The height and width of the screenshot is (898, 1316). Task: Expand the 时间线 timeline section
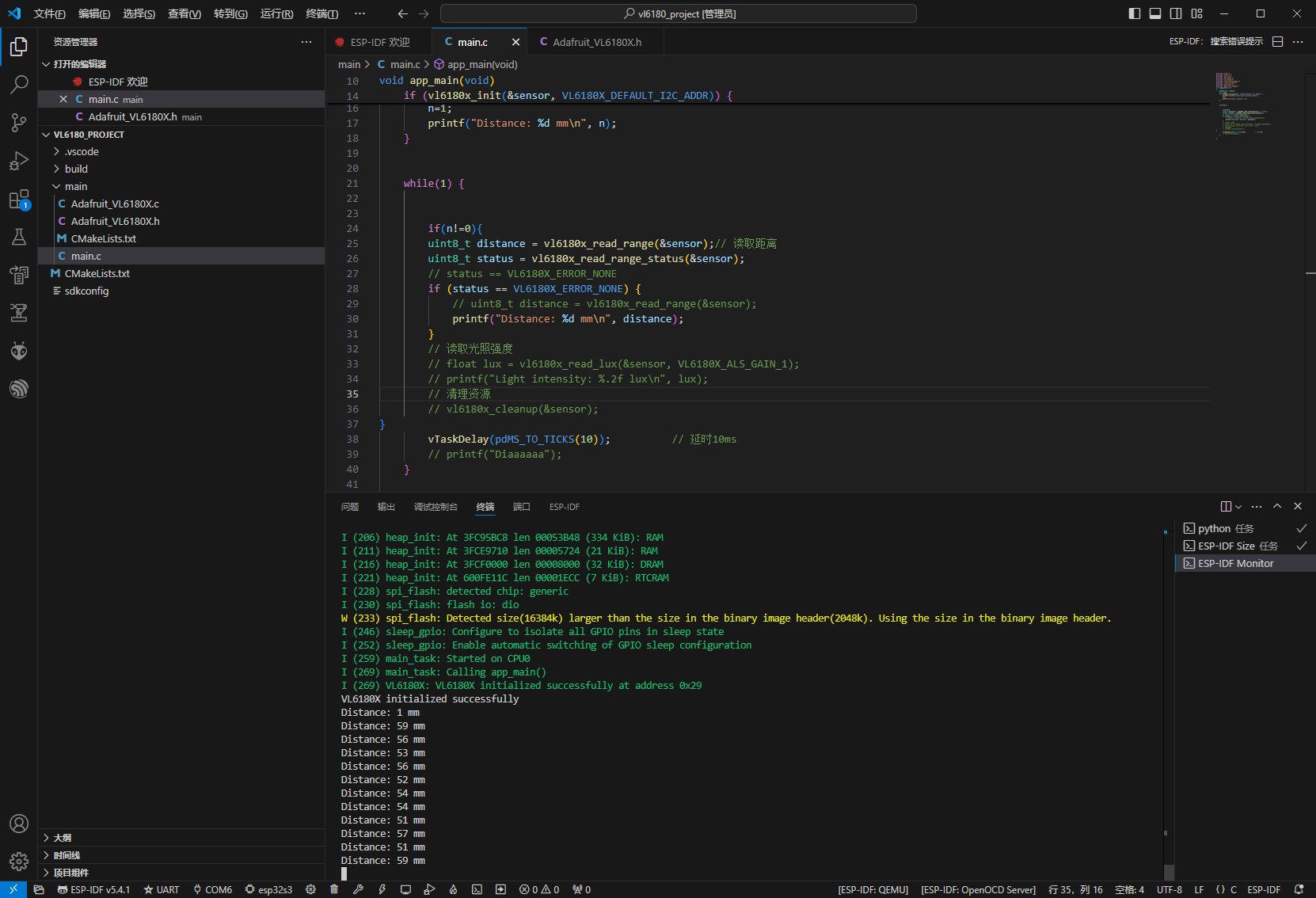pos(181,855)
